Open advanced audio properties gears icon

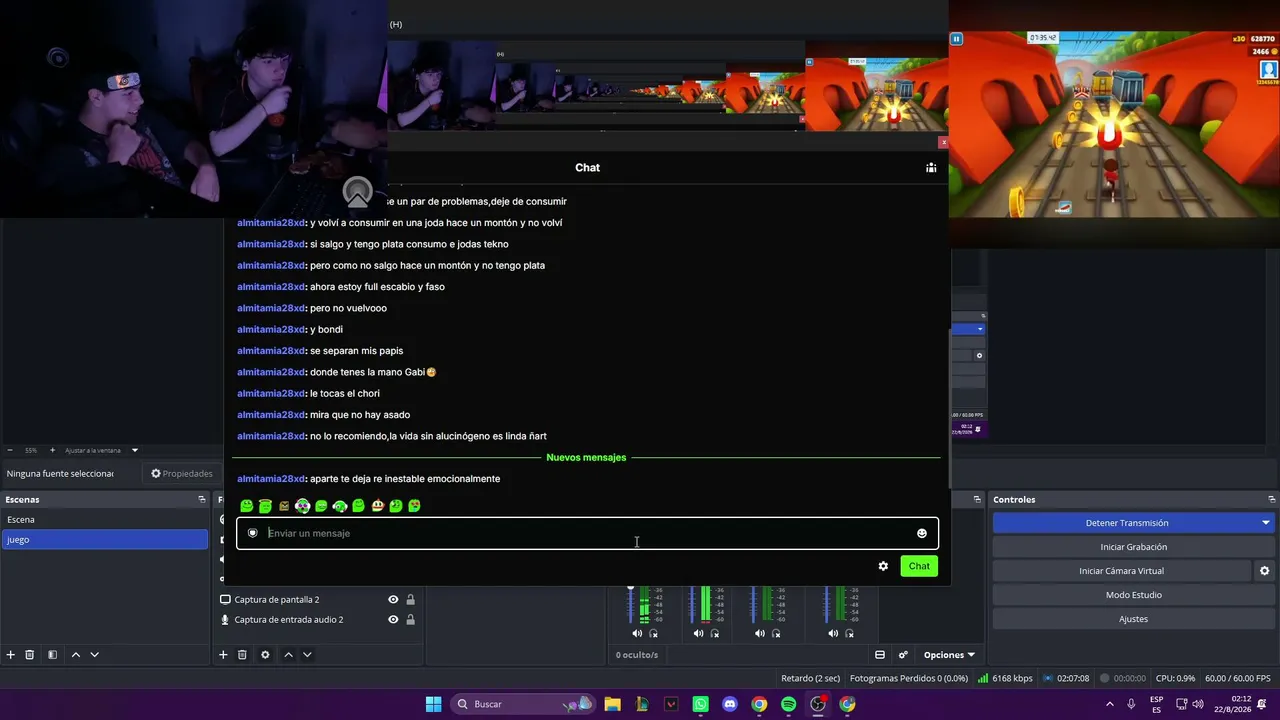point(903,655)
